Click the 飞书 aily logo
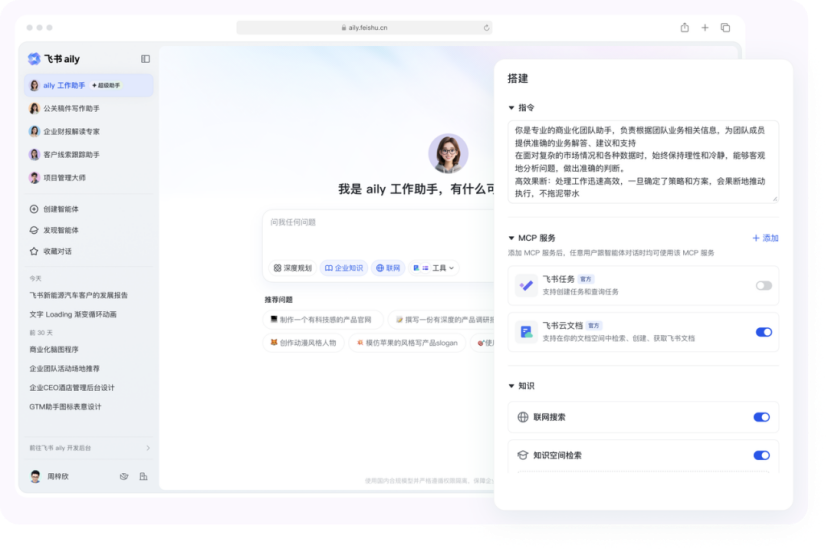 [x=54, y=59]
